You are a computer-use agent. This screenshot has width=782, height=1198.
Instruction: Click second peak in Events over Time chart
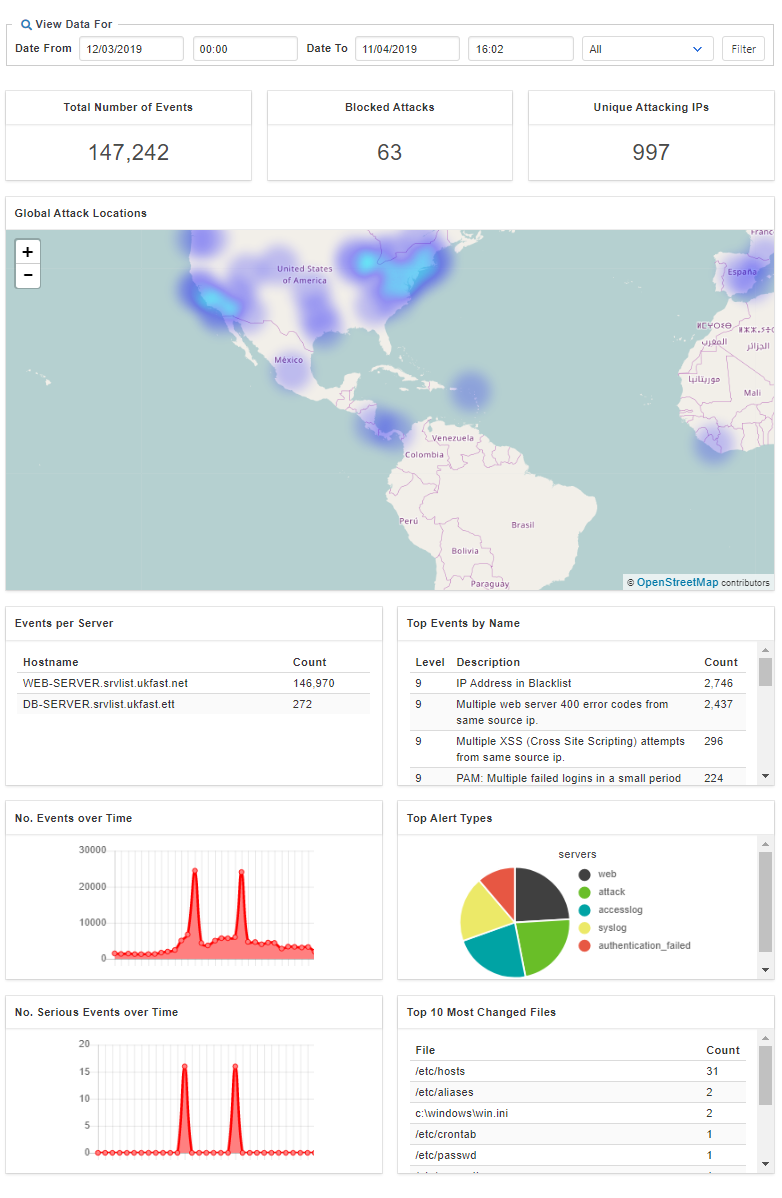click(x=241, y=872)
